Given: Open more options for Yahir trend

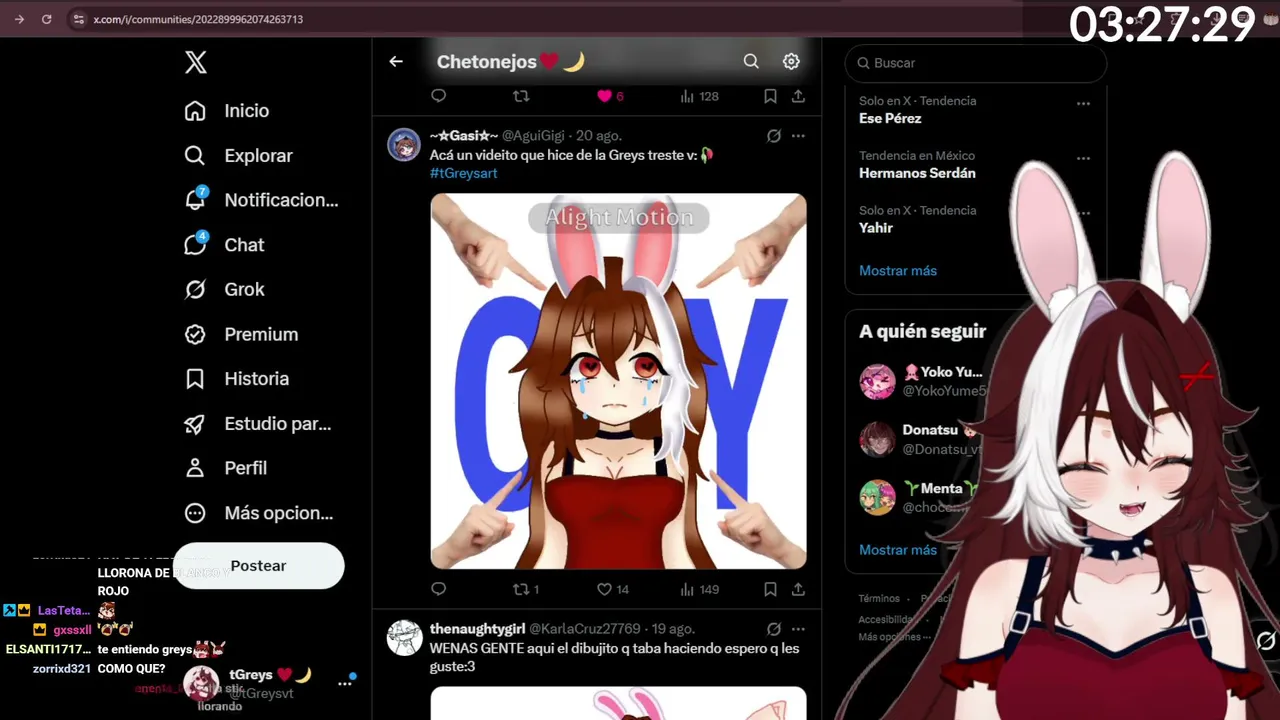Looking at the screenshot, I should (x=1083, y=213).
